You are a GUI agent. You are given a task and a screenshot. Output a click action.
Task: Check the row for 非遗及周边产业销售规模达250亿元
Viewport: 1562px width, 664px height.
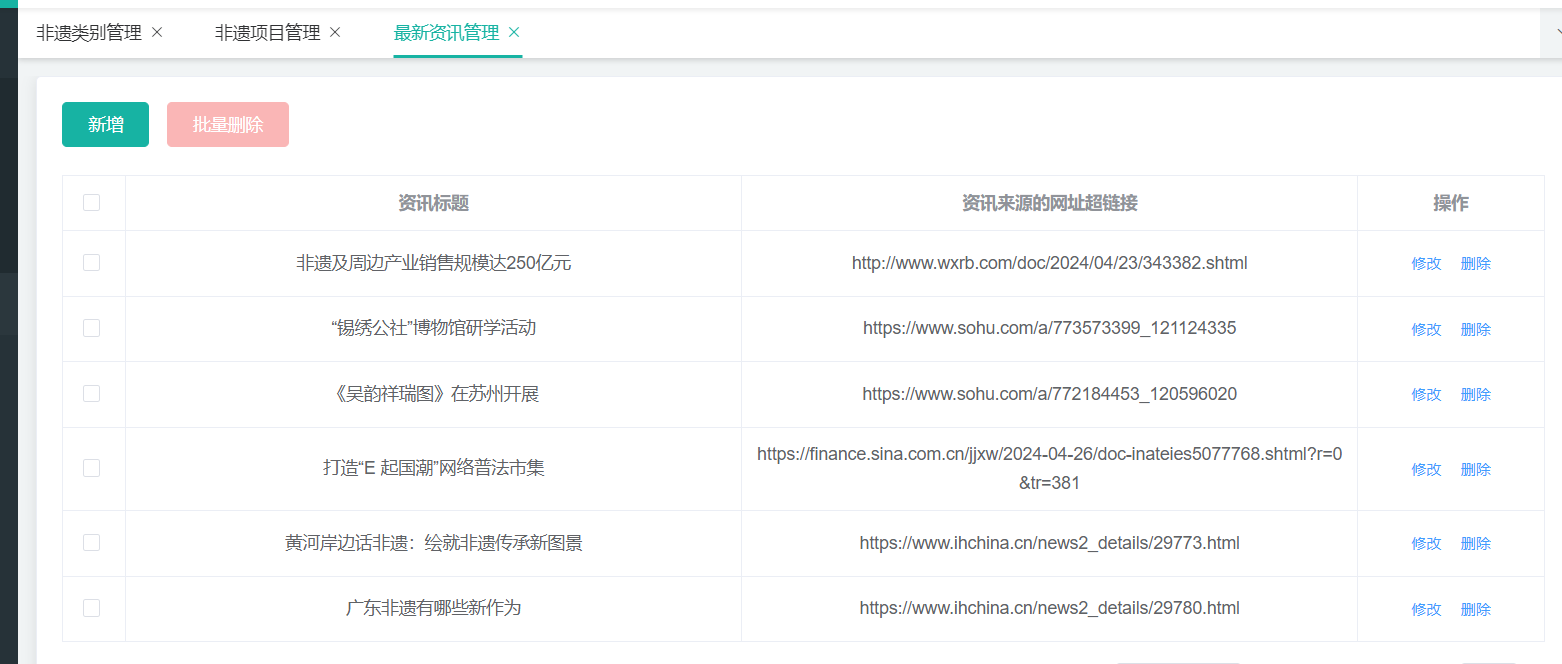(x=92, y=263)
